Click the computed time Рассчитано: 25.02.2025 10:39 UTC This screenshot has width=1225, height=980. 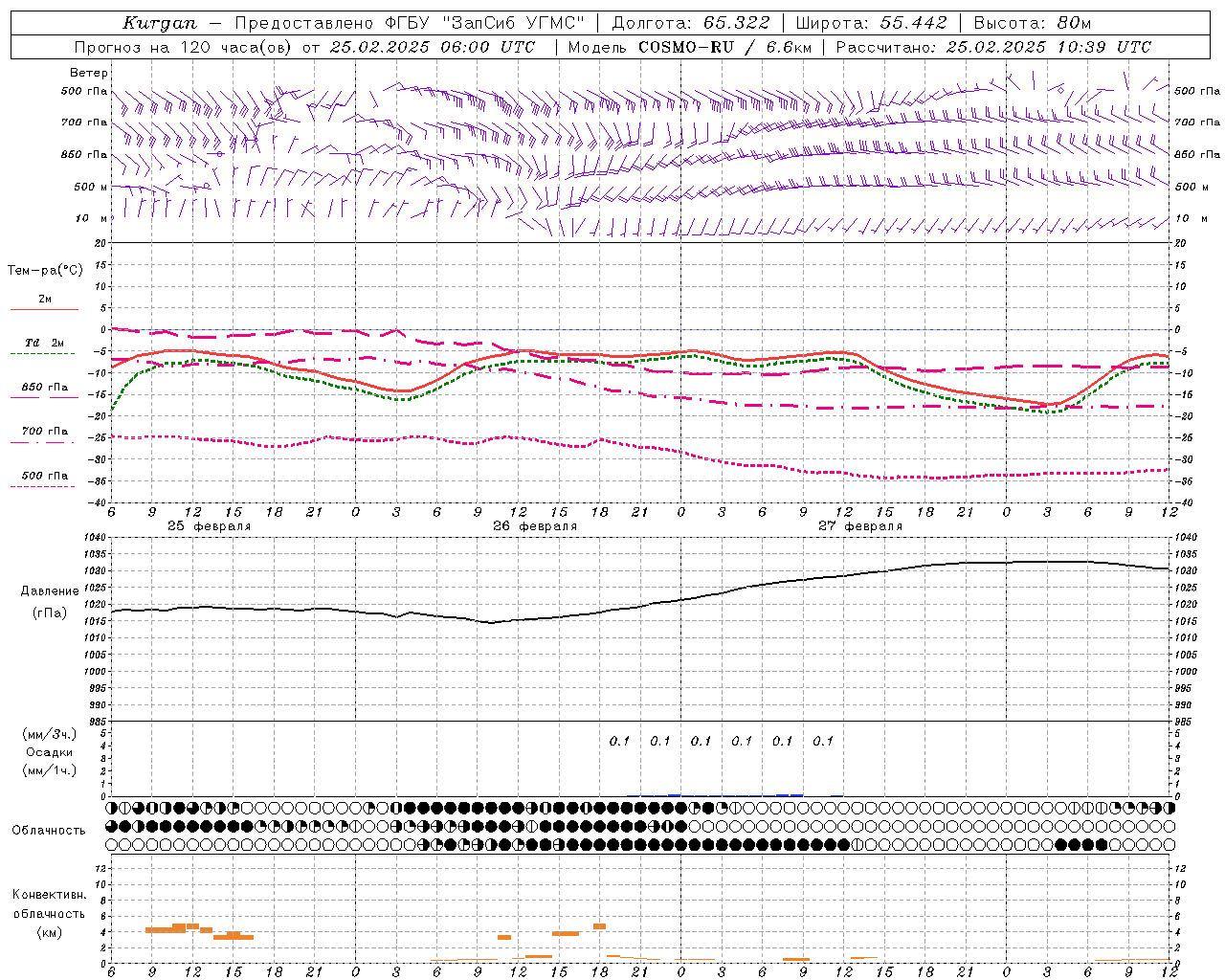[x=993, y=47]
